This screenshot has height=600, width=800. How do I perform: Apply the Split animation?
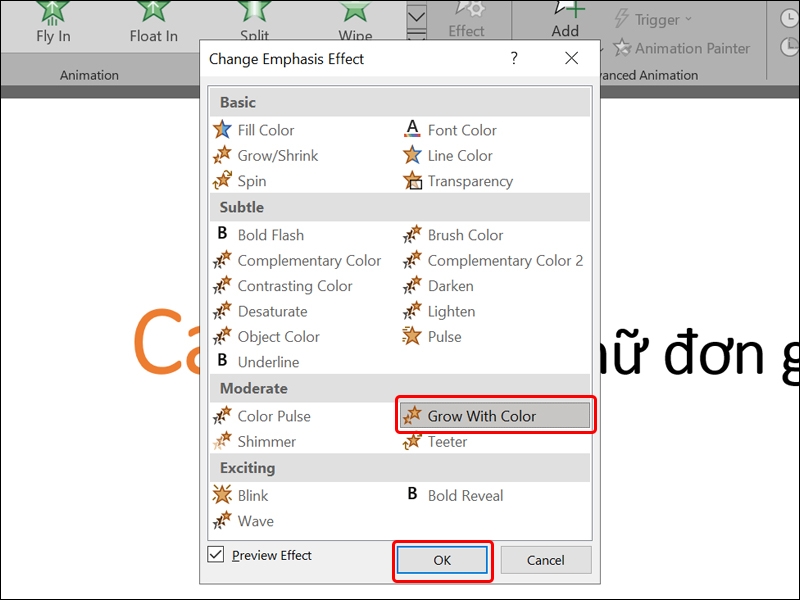coord(254,22)
